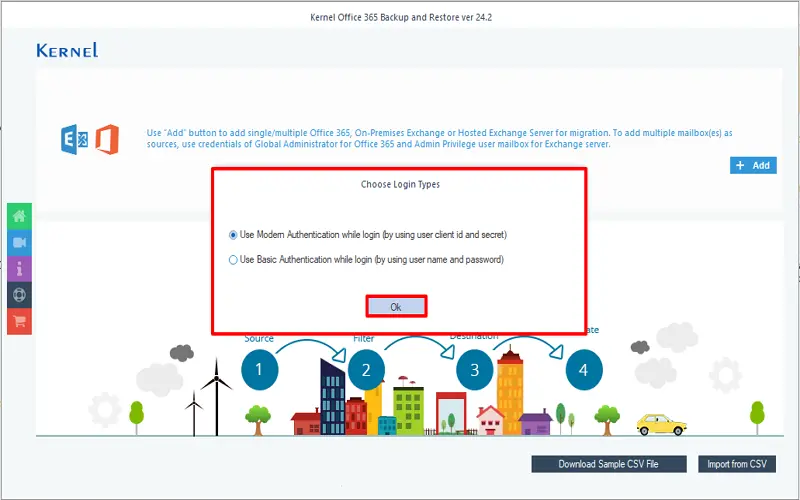
Task: Click the Kernel logo
Action: (x=67, y=50)
